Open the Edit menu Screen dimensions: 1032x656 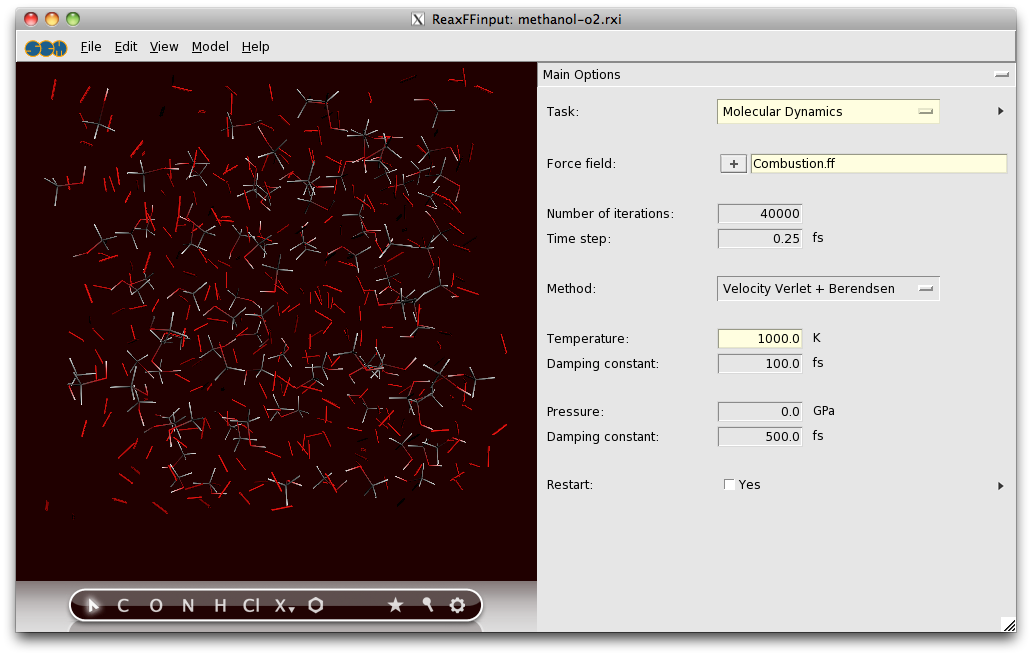coord(126,47)
